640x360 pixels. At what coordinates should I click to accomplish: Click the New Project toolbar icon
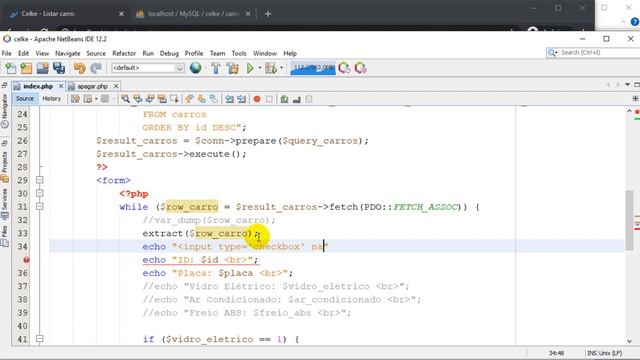(26, 68)
